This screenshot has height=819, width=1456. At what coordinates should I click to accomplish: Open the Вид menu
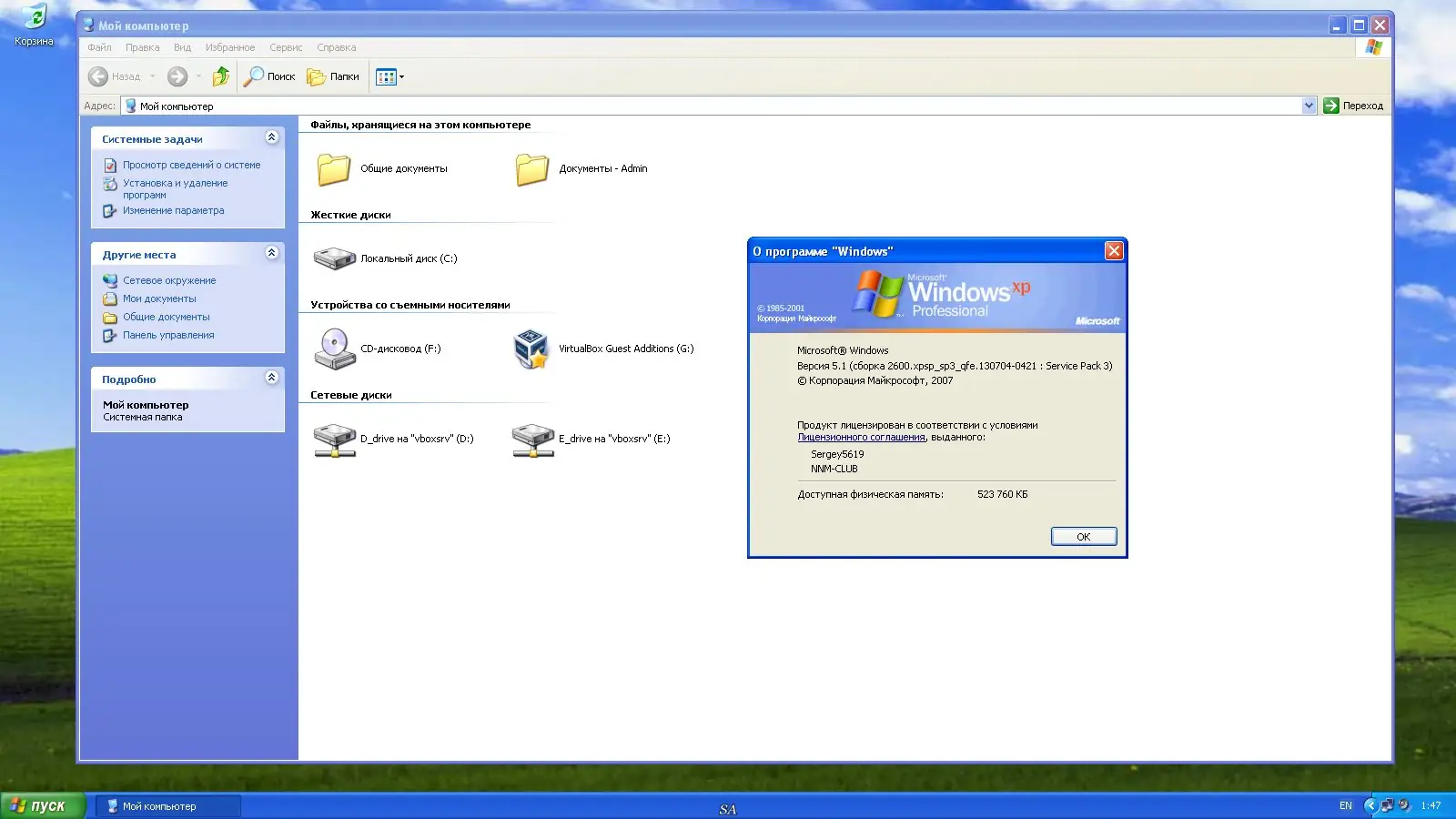point(181,47)
